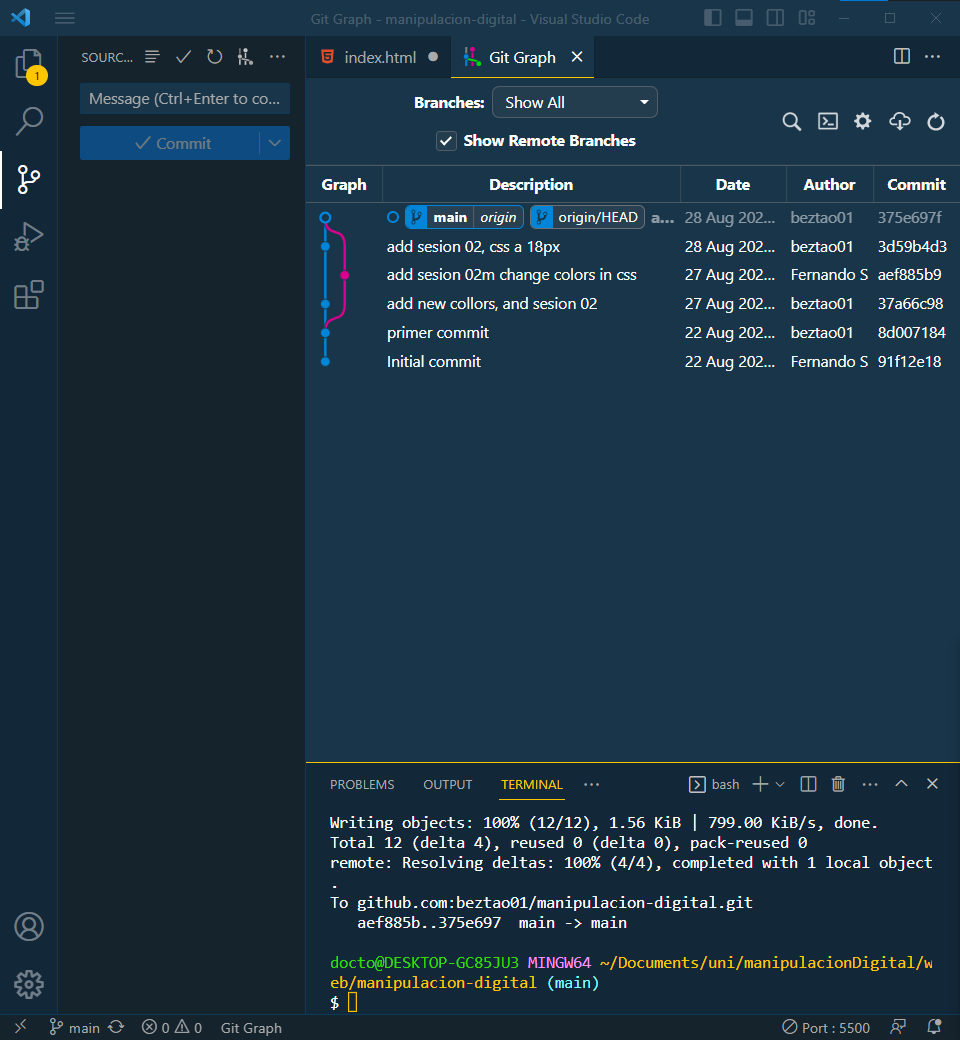Click View as Tree icon in Source Control
This screenshot has height=1040, width=960.
pyautogui.click(x=152, y=57)
